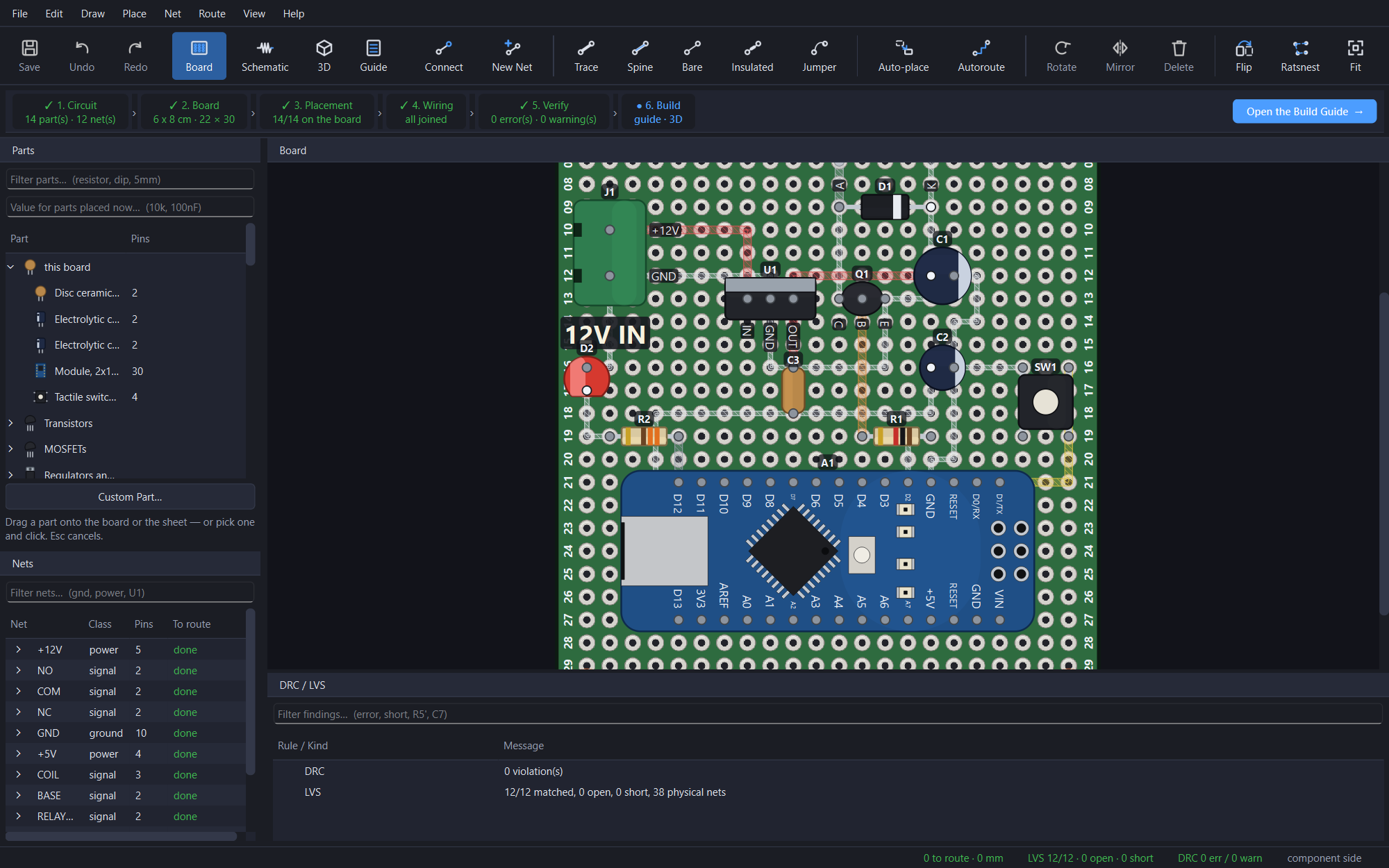Rotate the selected part
The height and width of the screenshot is (868, 1389).
point(1062,56)
